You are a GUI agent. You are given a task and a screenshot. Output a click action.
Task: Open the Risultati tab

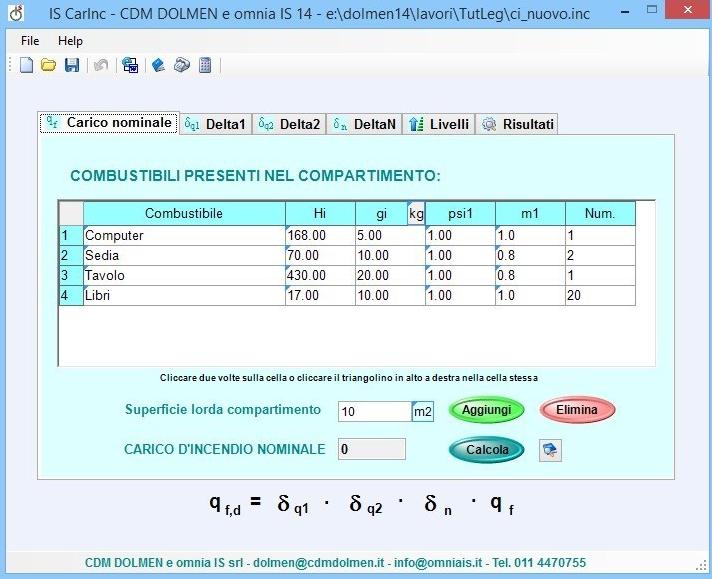517,124
